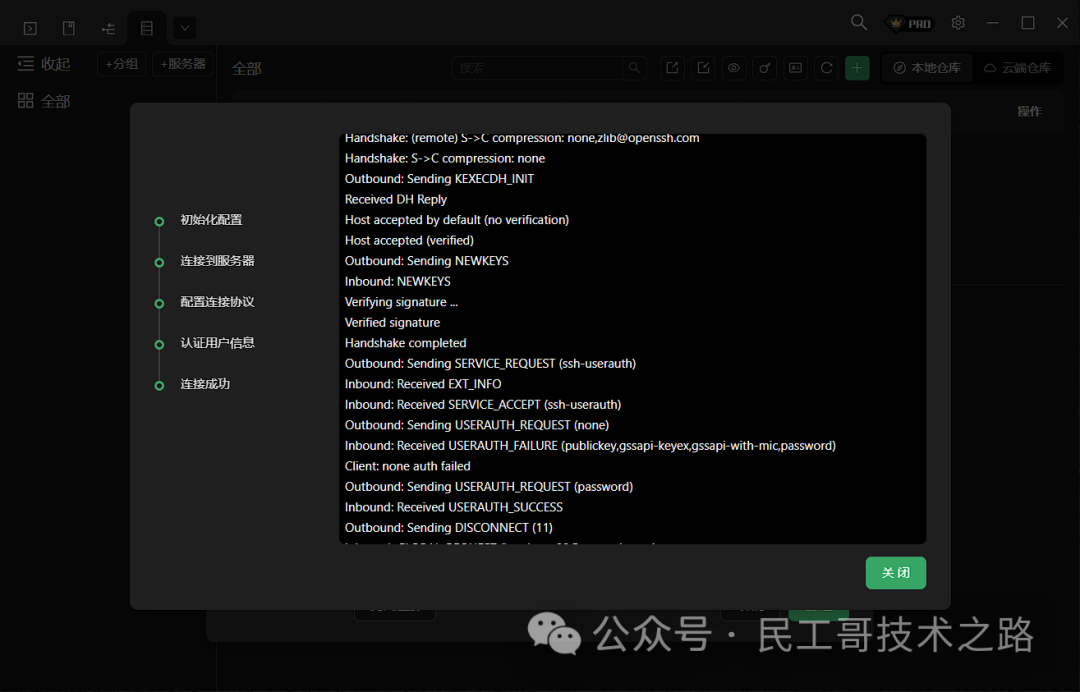
Task: Click the PRO crown badge
Action: click(x=909, y=23)
